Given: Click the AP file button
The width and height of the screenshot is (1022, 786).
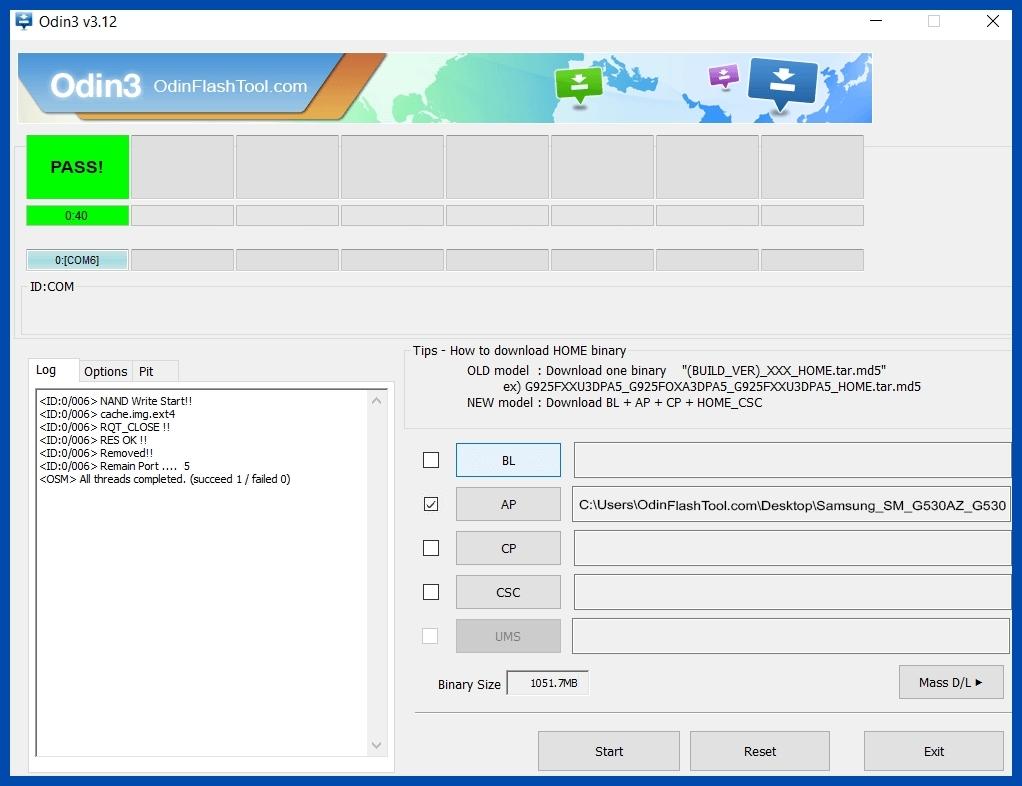Looking at the screenshot, I should point(508,504).
